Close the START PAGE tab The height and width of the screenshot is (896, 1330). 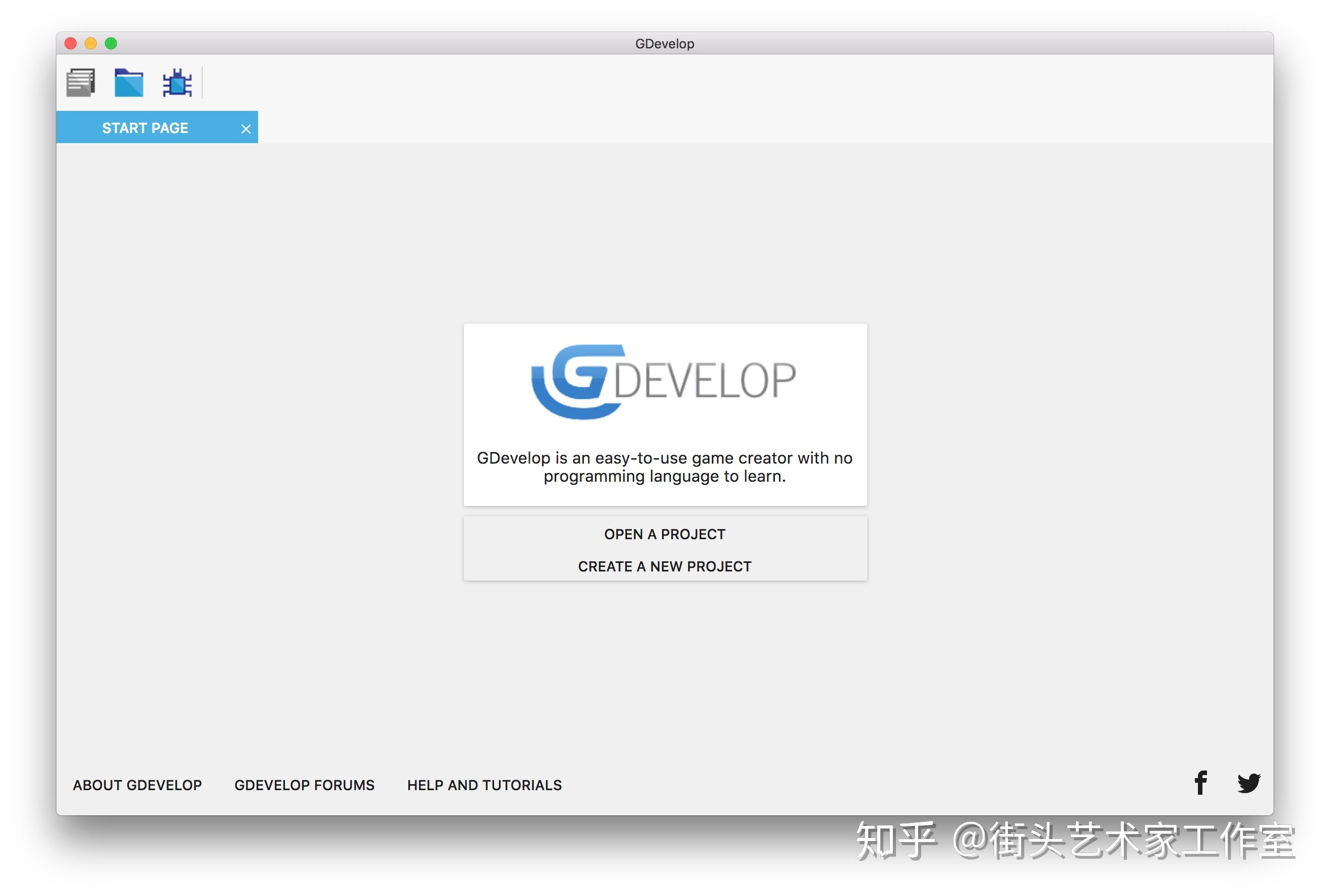246,129
